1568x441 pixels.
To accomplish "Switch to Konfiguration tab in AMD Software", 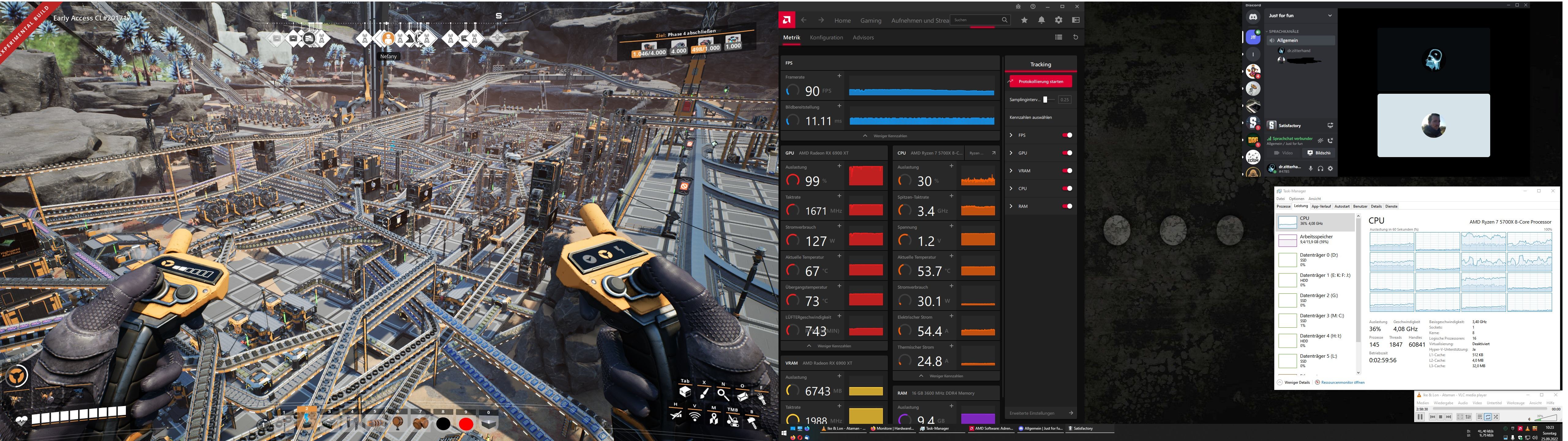I will [826, 38].
